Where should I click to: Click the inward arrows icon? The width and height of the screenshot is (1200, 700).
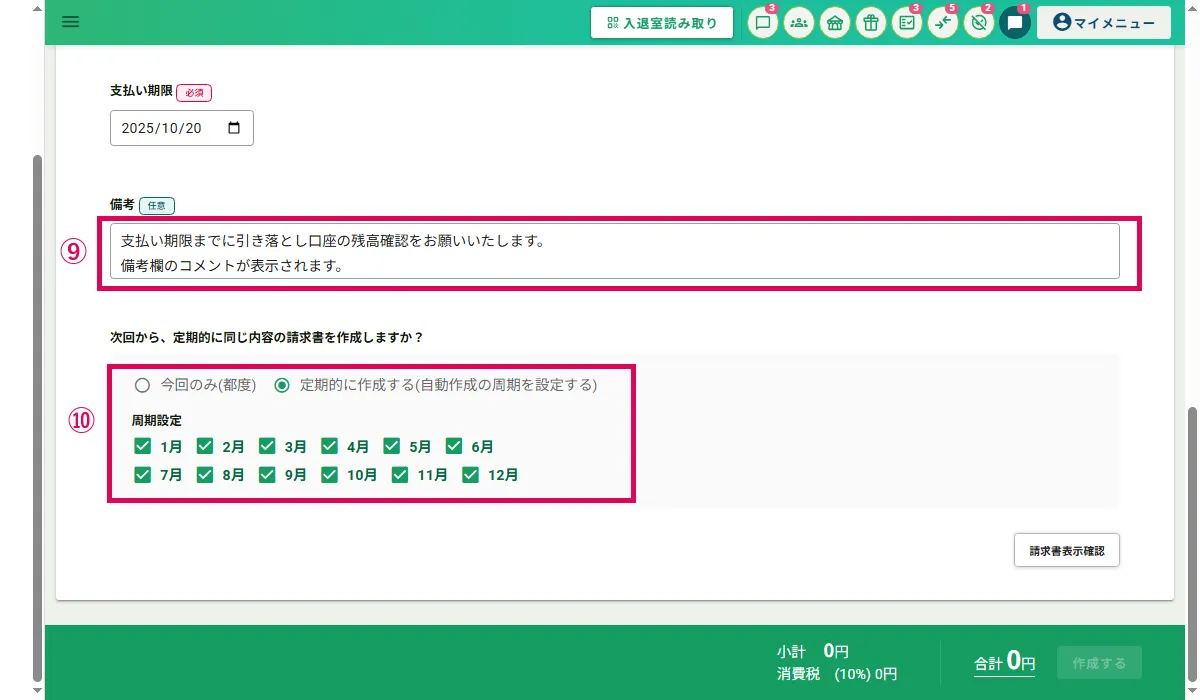(942, 23)
